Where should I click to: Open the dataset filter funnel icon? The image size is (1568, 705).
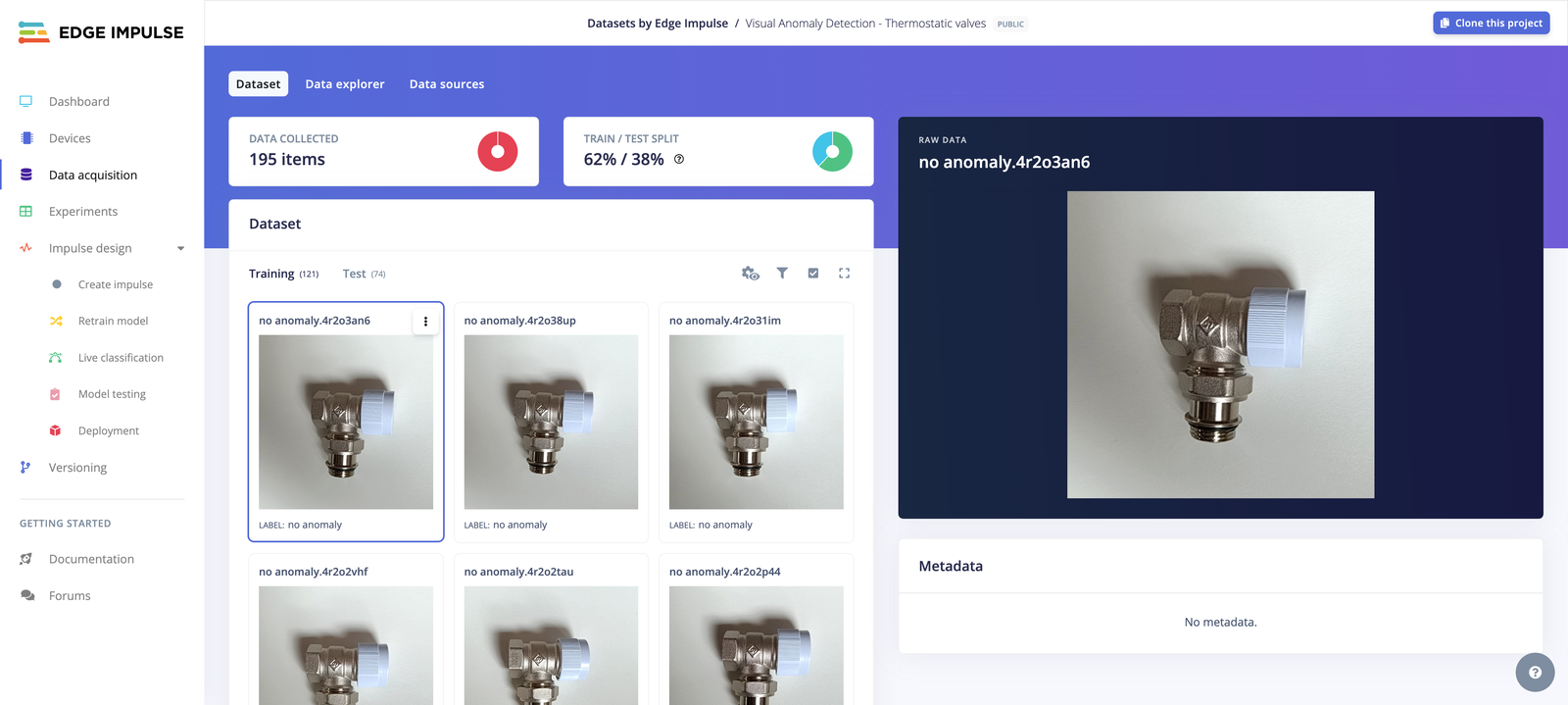tap(782, 274)
